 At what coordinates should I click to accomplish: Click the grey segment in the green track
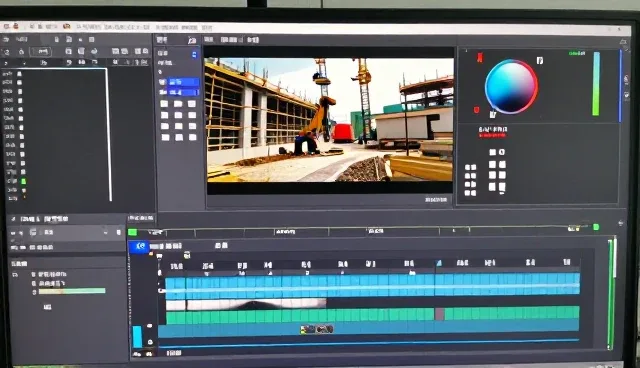pyautogui.click(x=440, y=314)
